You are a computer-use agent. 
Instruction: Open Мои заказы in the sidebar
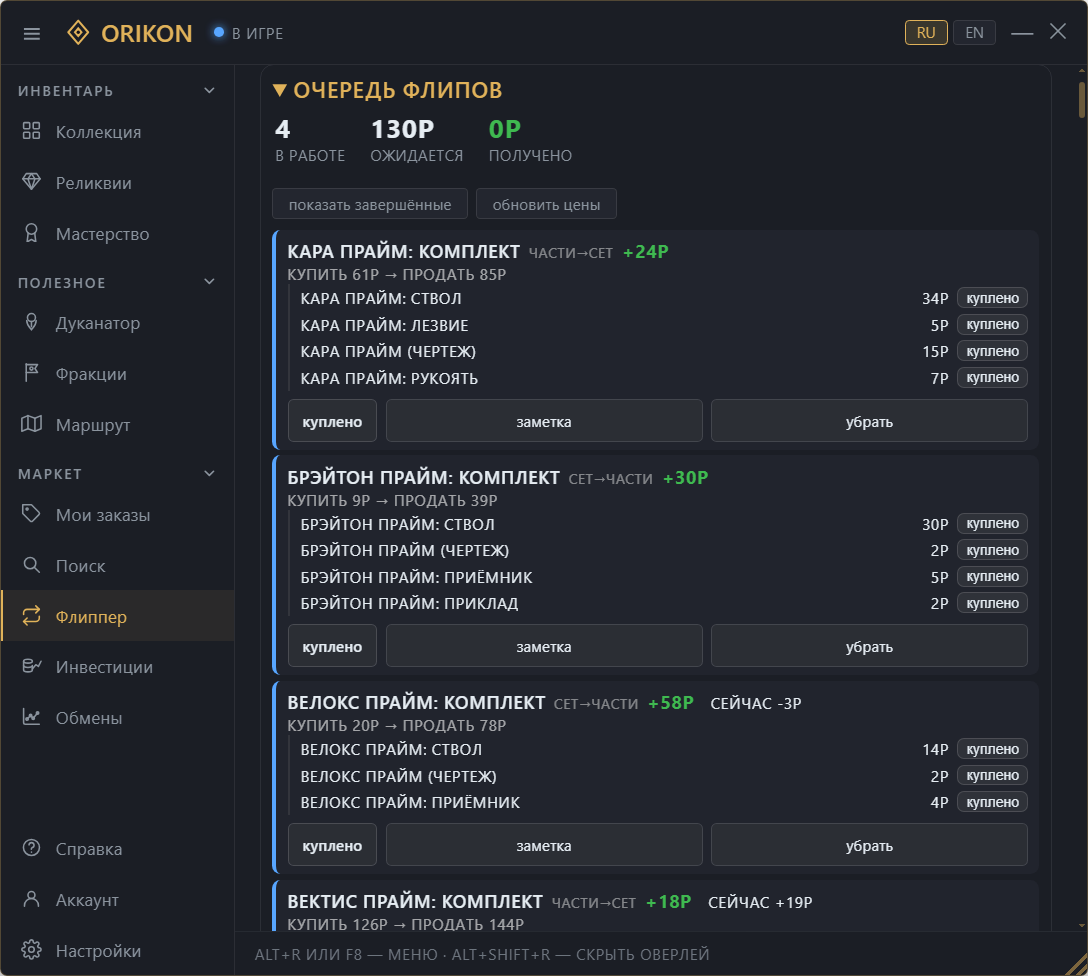coord(118,515)
